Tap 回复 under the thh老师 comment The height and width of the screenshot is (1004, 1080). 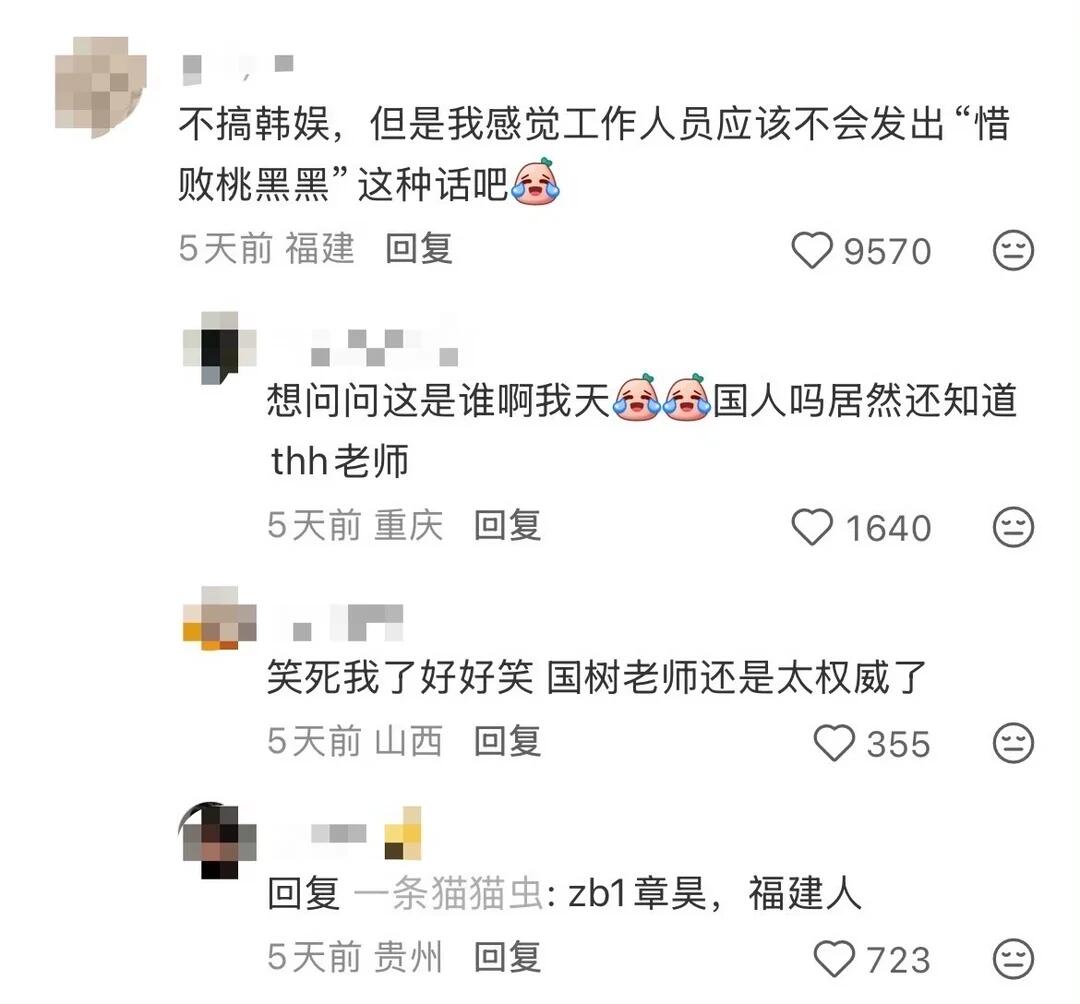(x=508, y=526)
